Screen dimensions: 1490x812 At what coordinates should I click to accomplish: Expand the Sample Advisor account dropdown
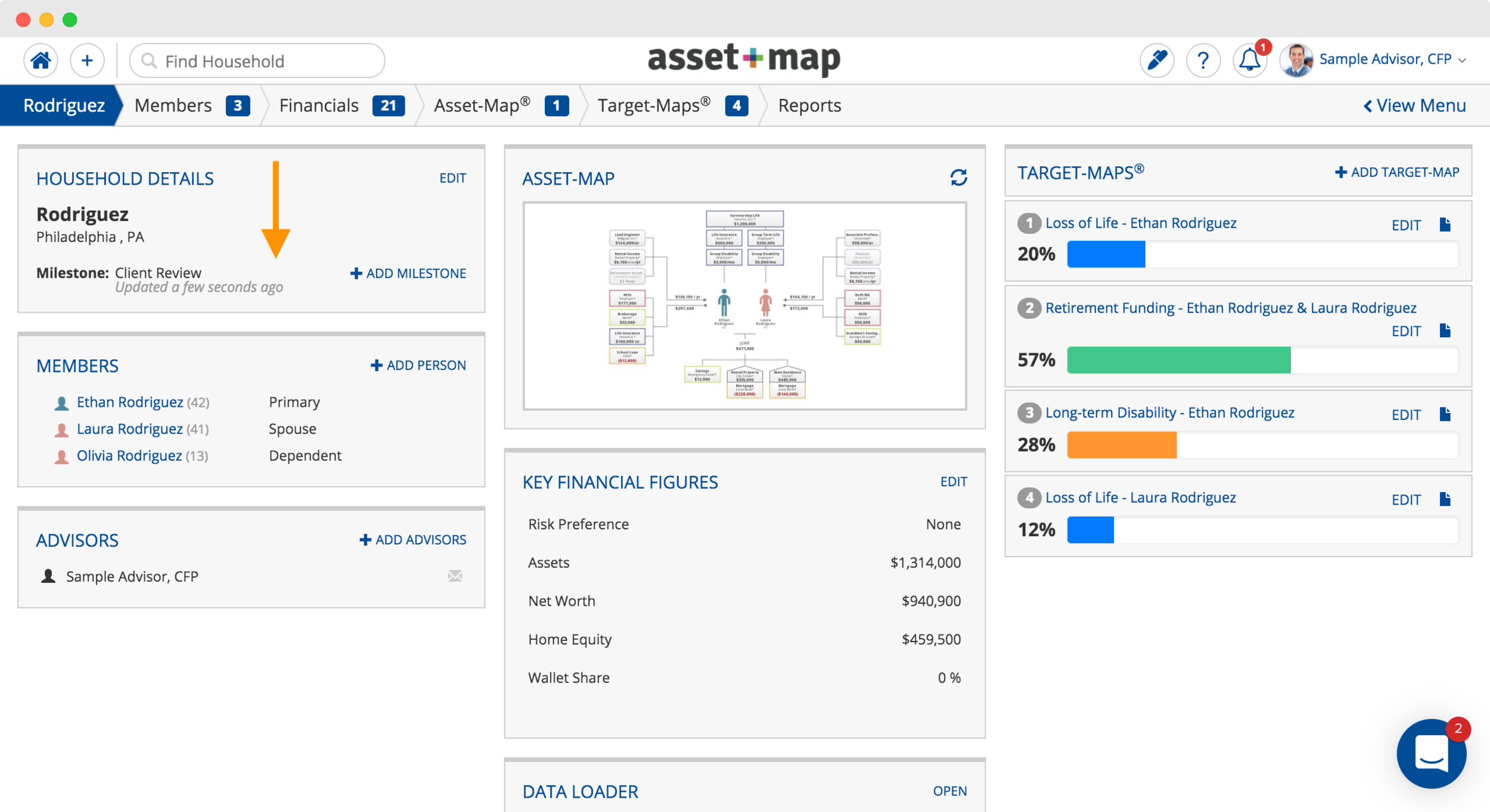coord(1462,60)
